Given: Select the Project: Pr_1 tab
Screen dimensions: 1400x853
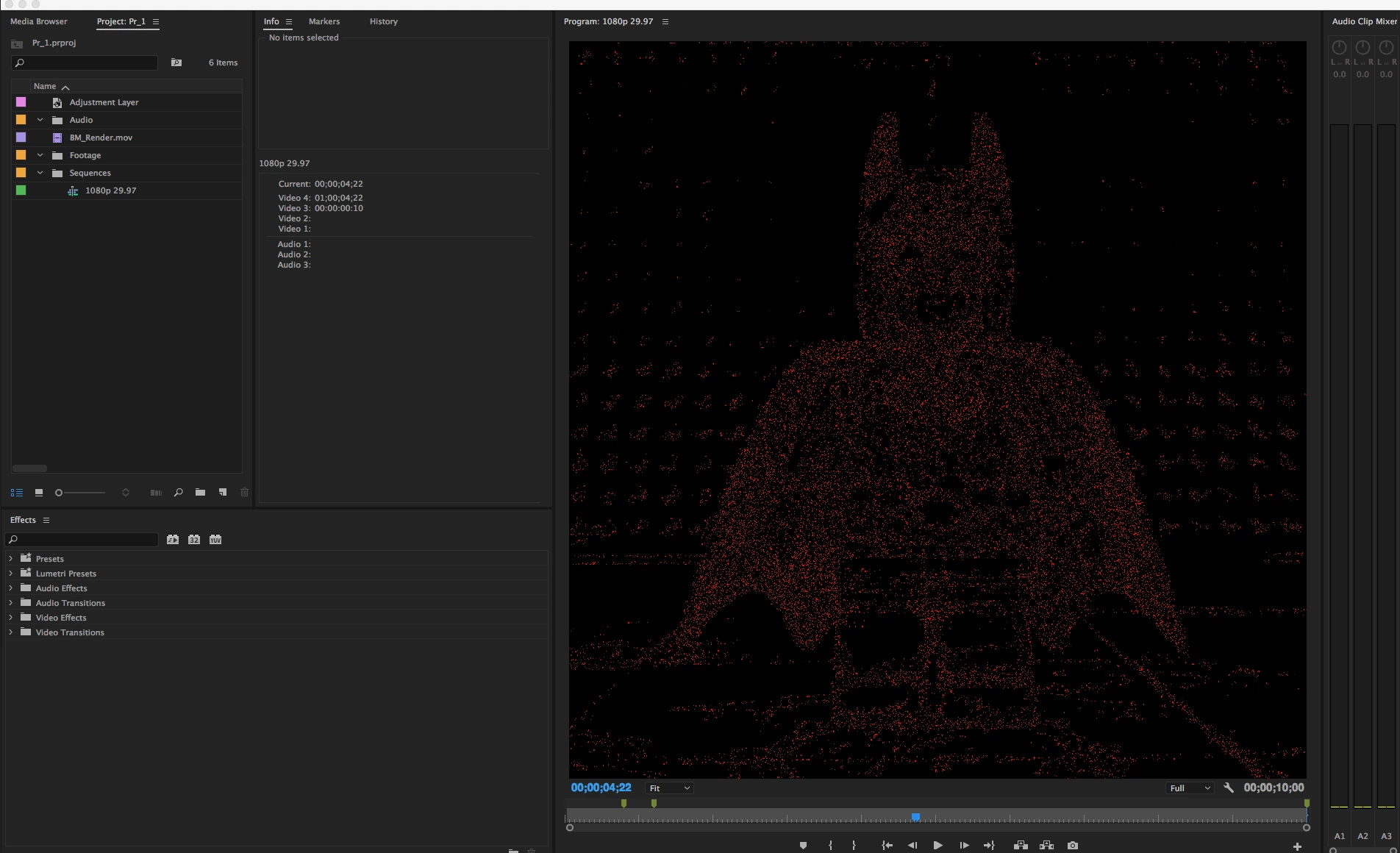Looking at the screenshot, I should [121, 21].
